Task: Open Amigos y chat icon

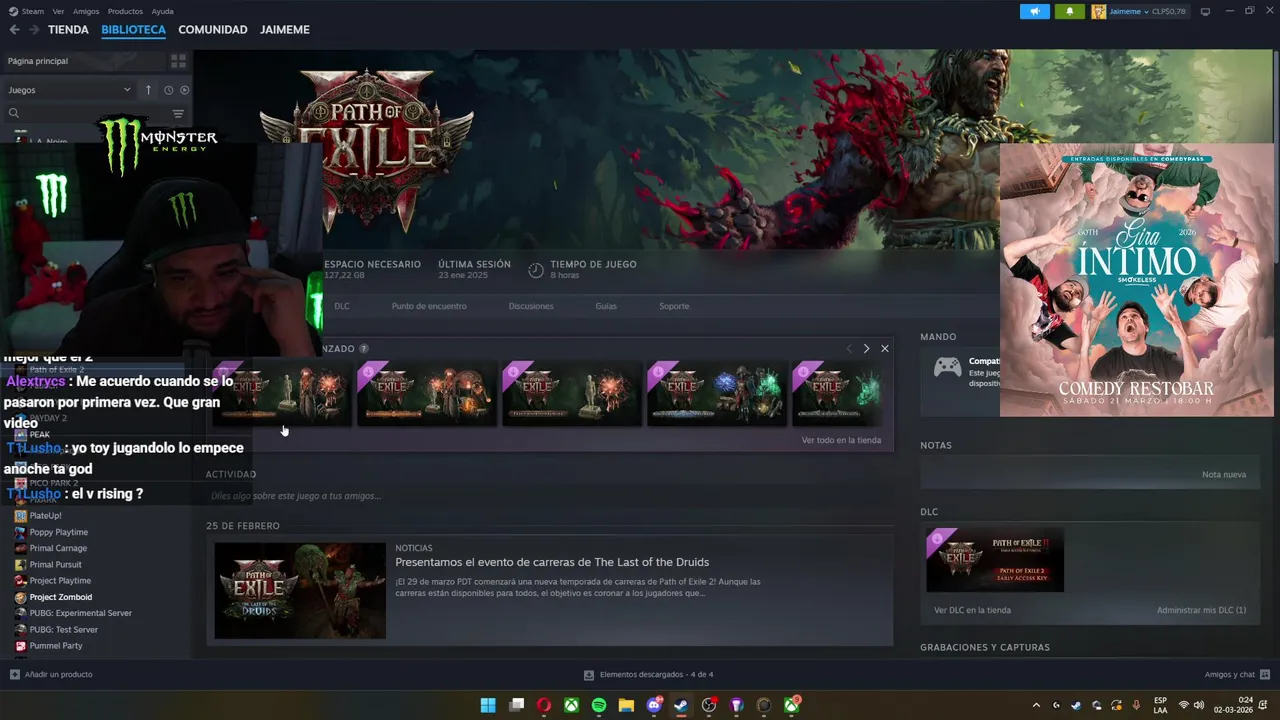Action: (1265, 674)
